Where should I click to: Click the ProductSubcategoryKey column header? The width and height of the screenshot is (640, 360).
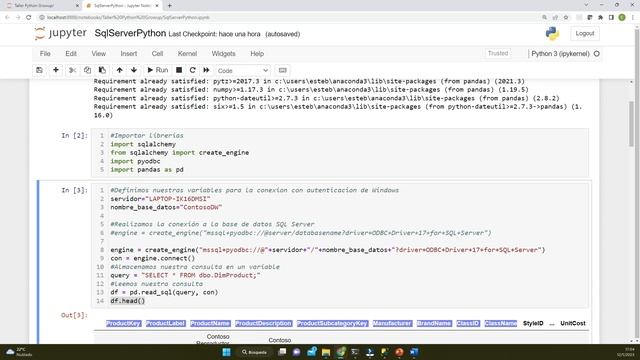point(332,323)
